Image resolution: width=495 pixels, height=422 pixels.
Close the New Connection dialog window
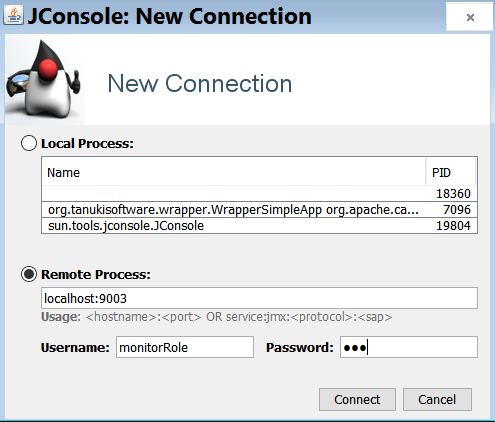point(470,17)
